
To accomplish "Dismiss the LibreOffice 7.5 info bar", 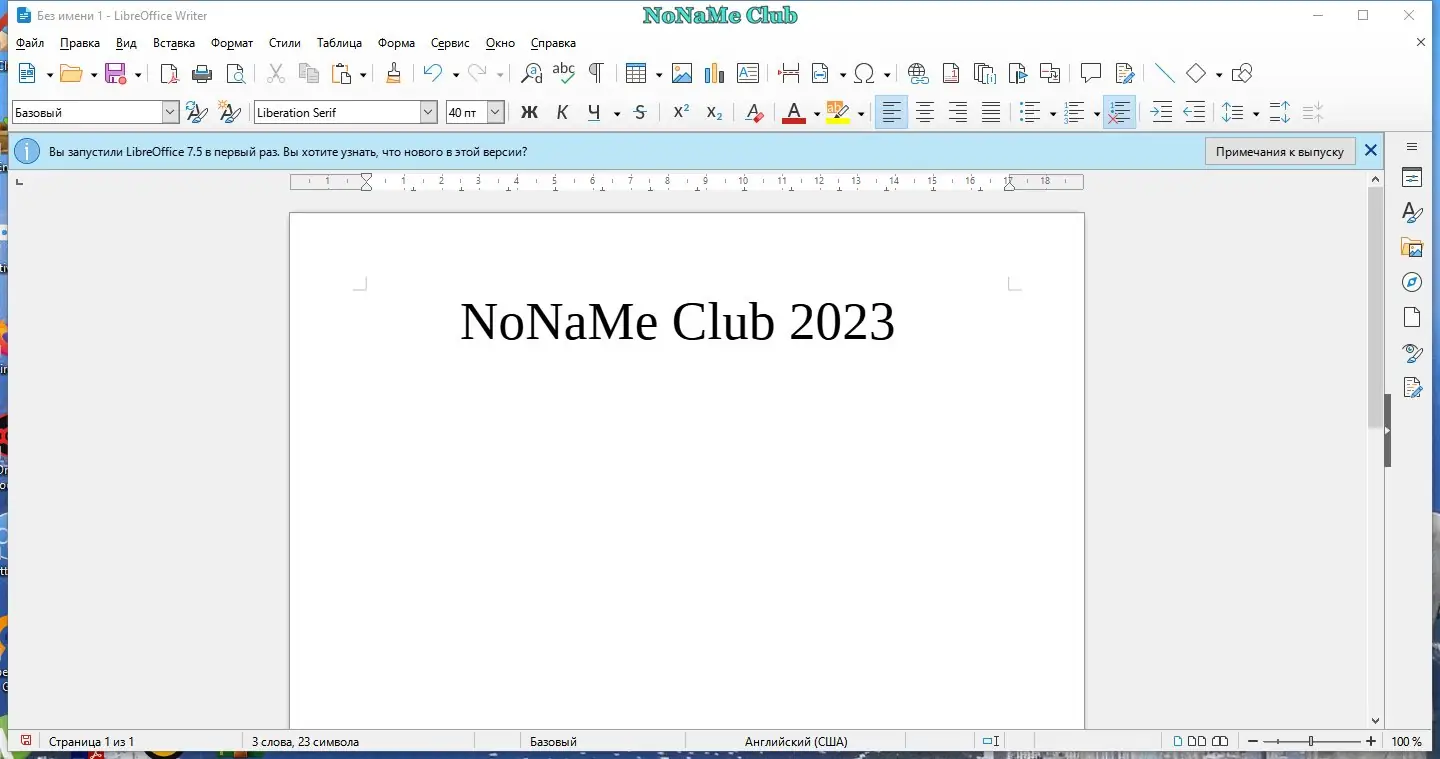I will coord(1371,151).
